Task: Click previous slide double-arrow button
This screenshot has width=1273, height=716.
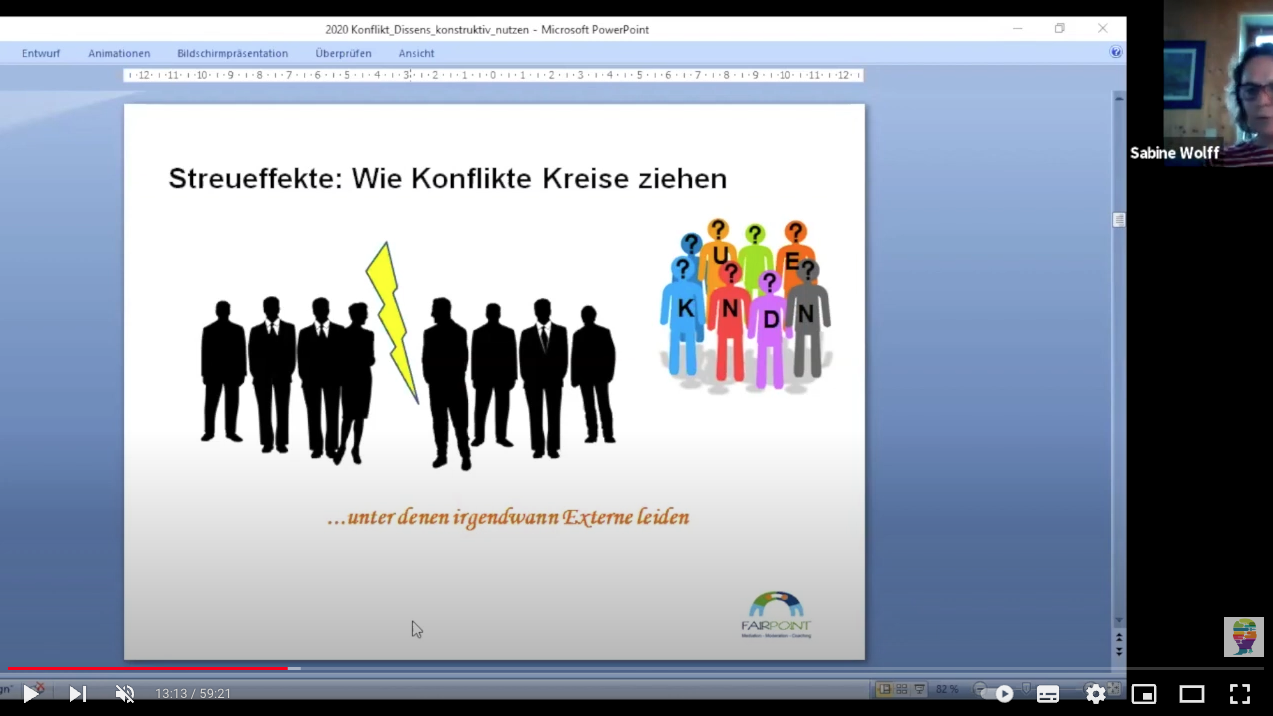Action: click(x=1119, y=637)
